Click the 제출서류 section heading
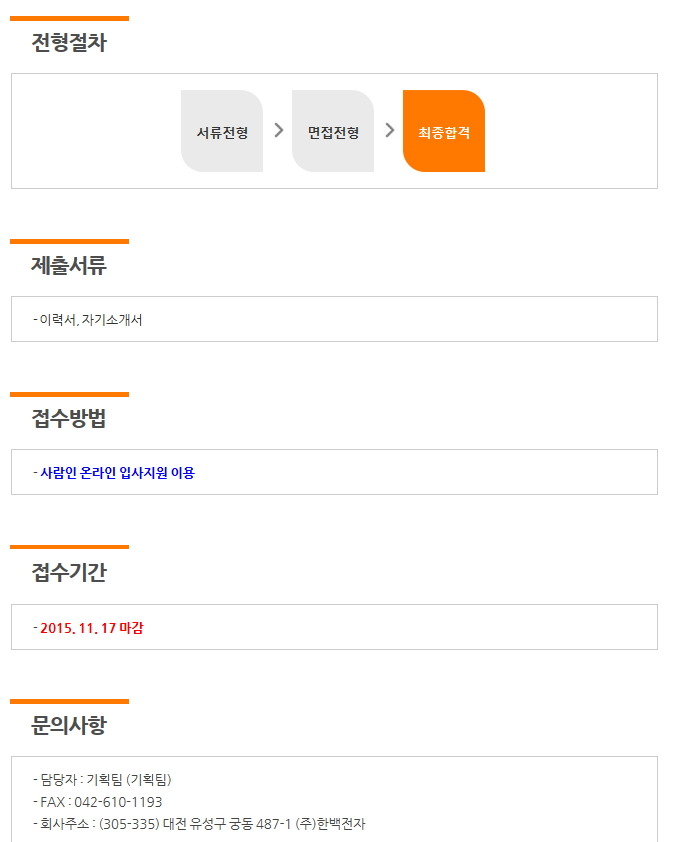 [69, 266]
